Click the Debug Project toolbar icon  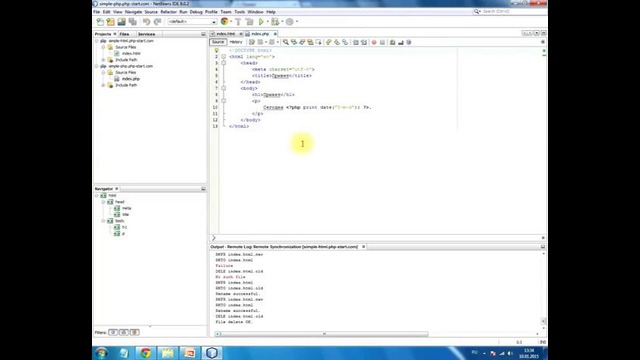[x=276, y=22]
